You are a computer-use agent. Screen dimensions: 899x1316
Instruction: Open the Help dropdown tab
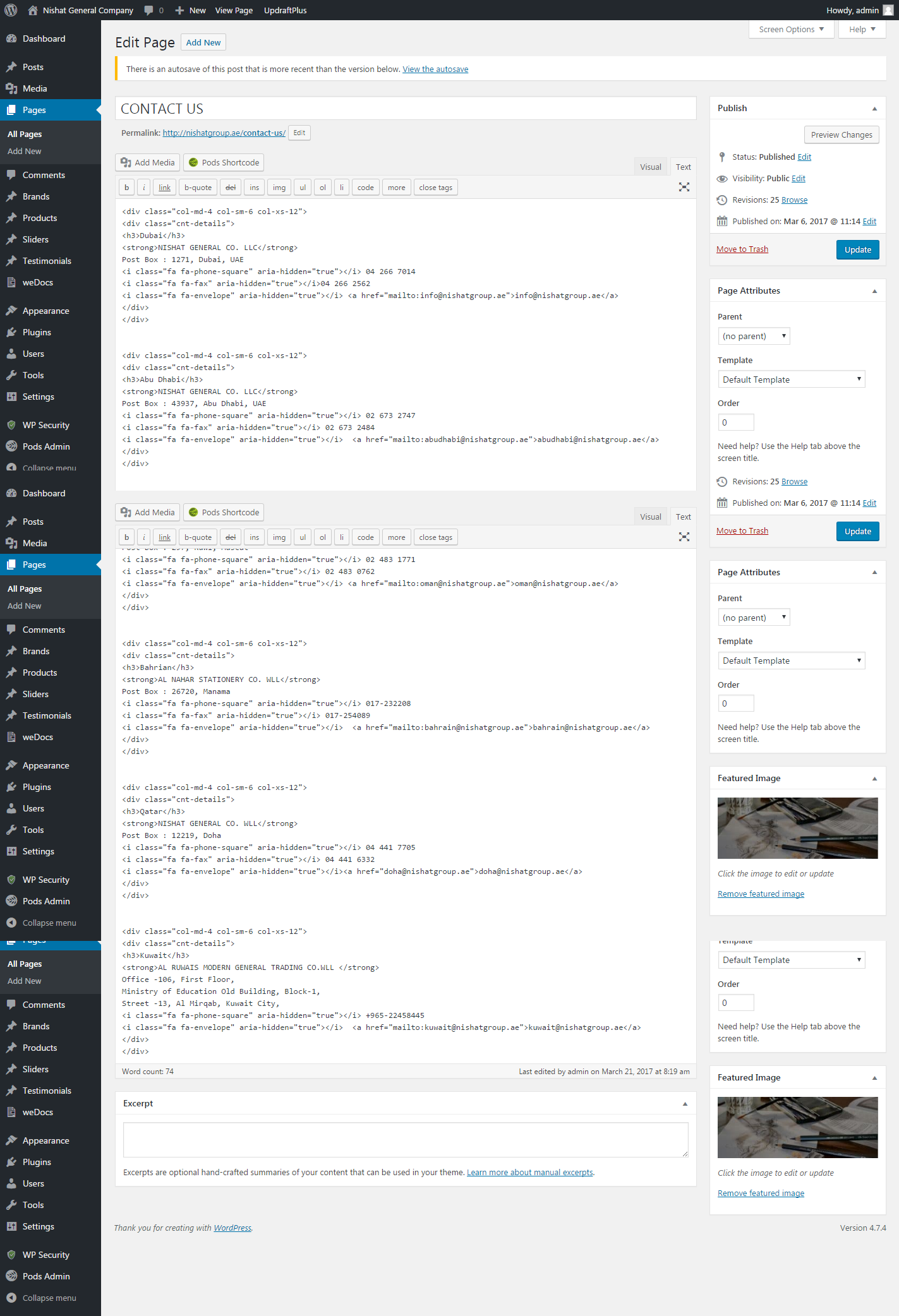tap(862, 30)
